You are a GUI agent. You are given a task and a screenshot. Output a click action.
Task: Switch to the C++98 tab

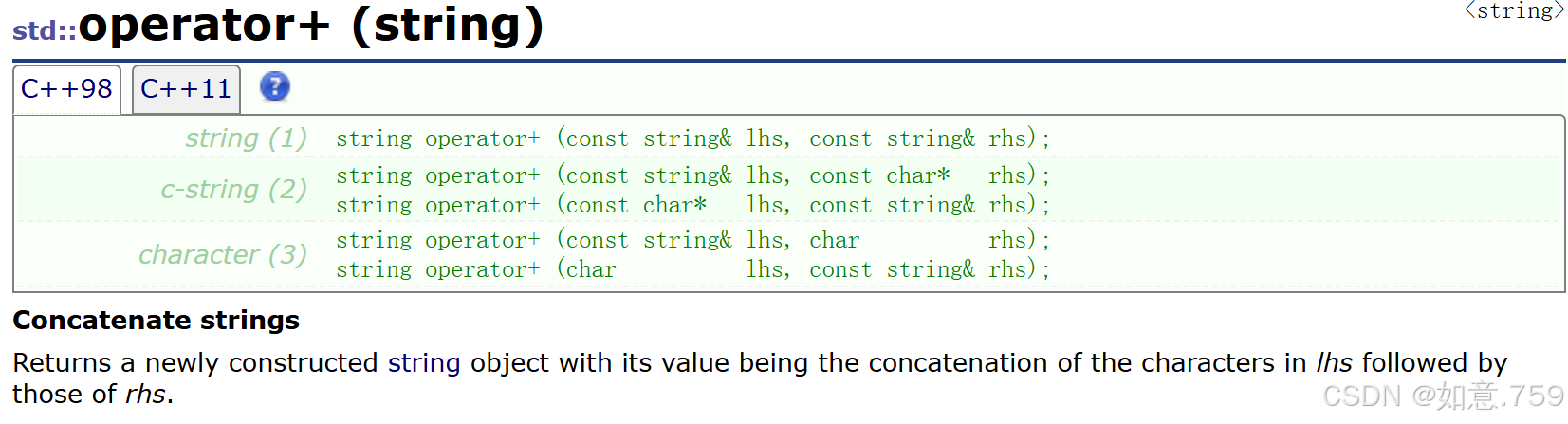click(x=66, y=89)
